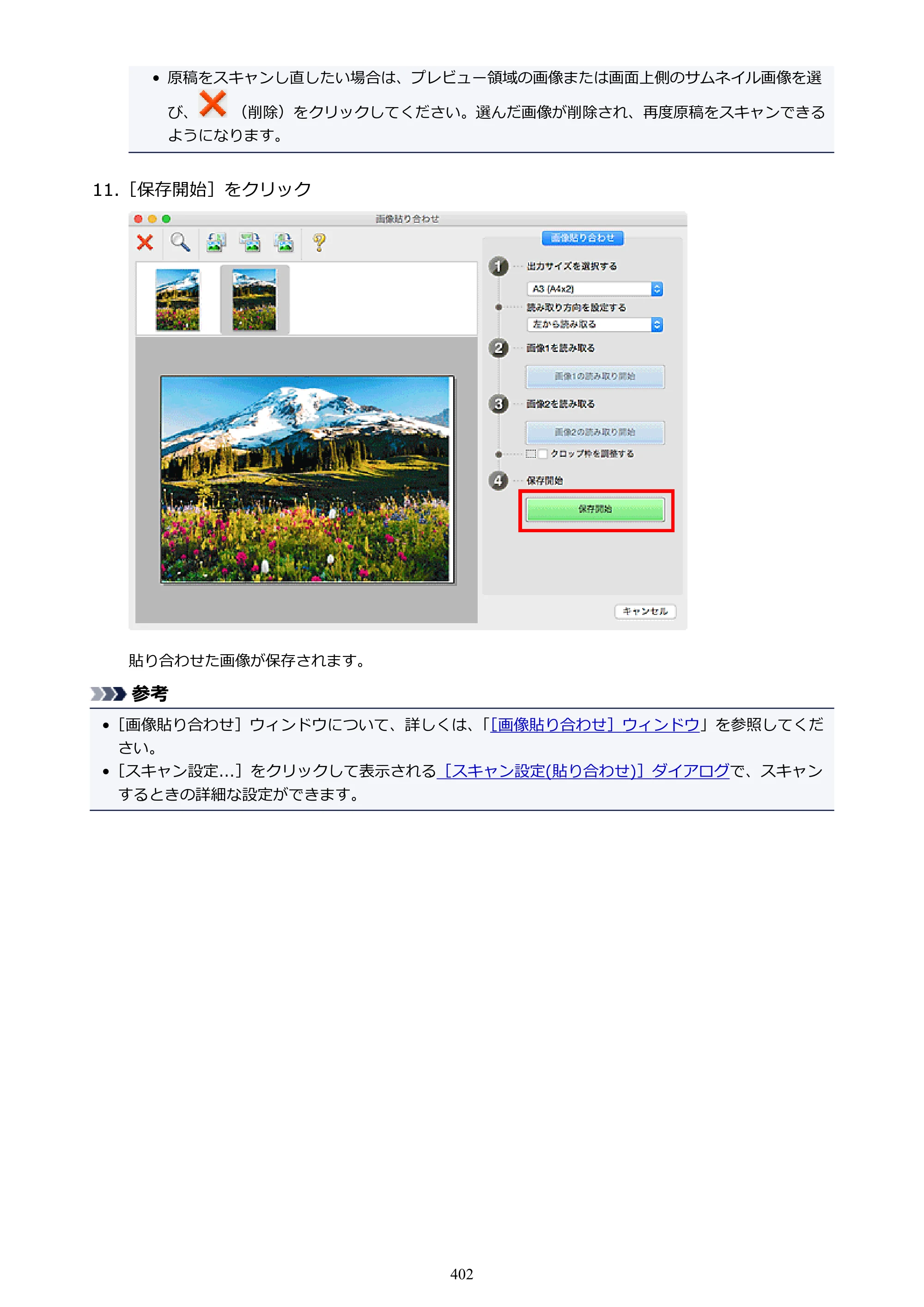Select the first scanned image thumbnail

(x=177, y=299)
